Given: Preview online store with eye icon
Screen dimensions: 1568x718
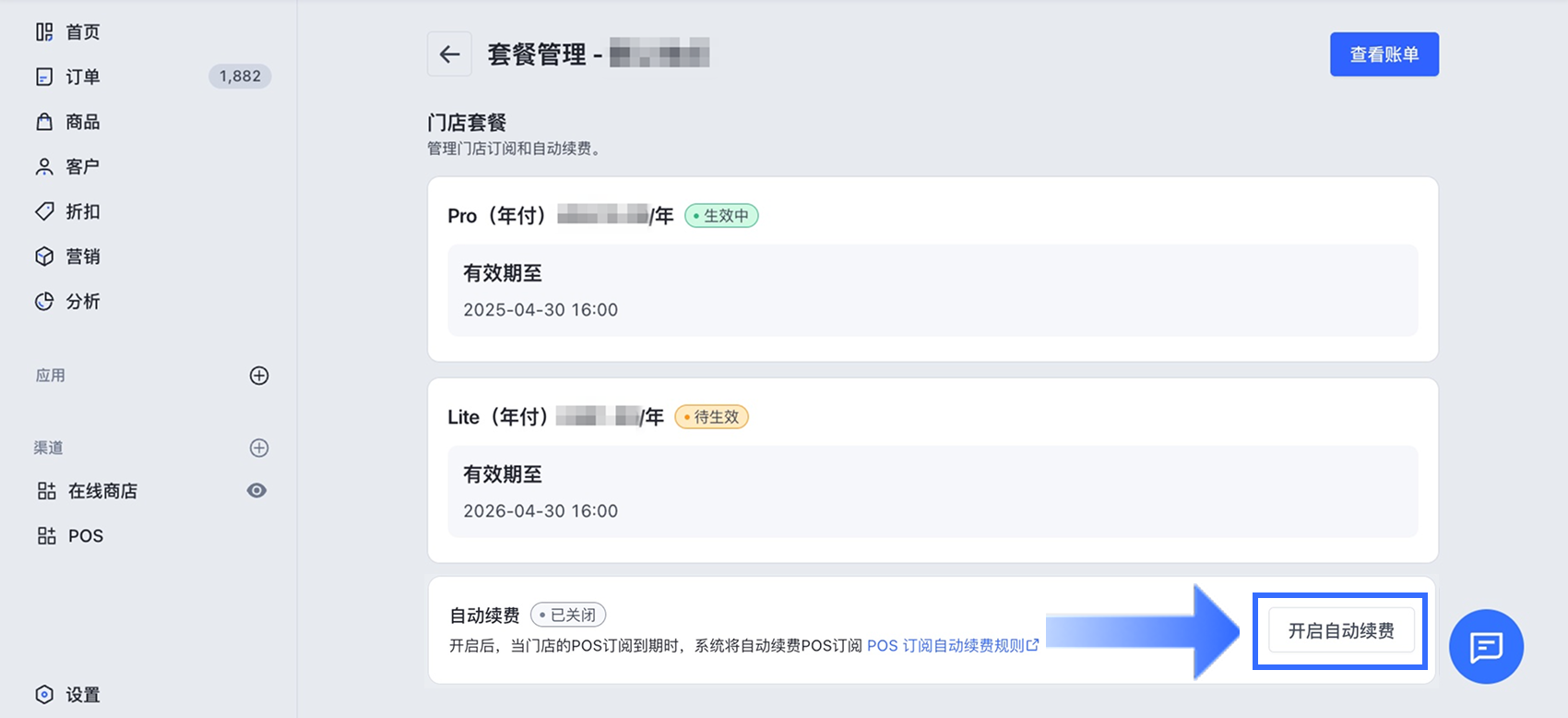Looking at the screenshot, I should point(257,491).
